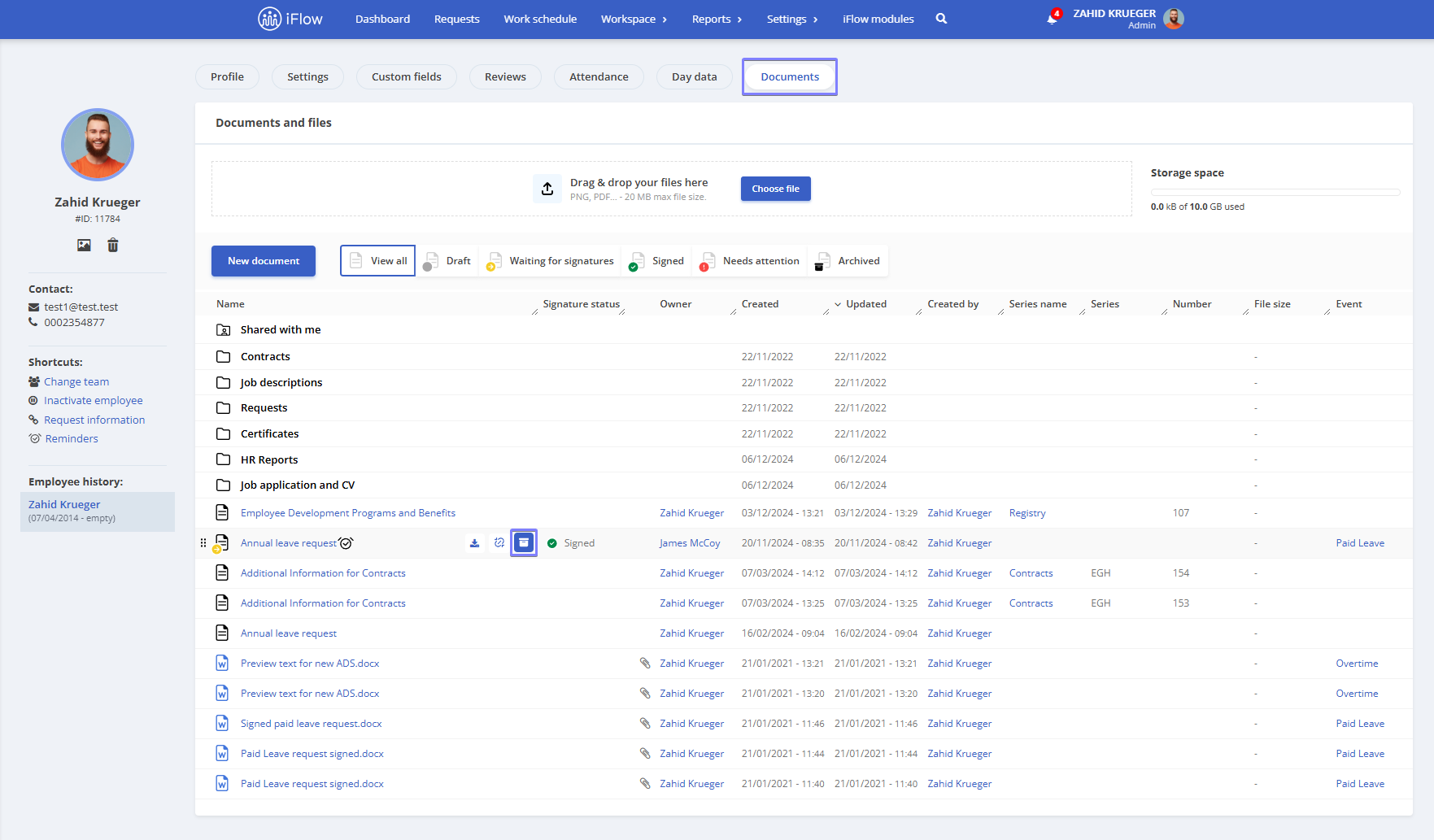Filter documents that Need attention

coord(750,261)
